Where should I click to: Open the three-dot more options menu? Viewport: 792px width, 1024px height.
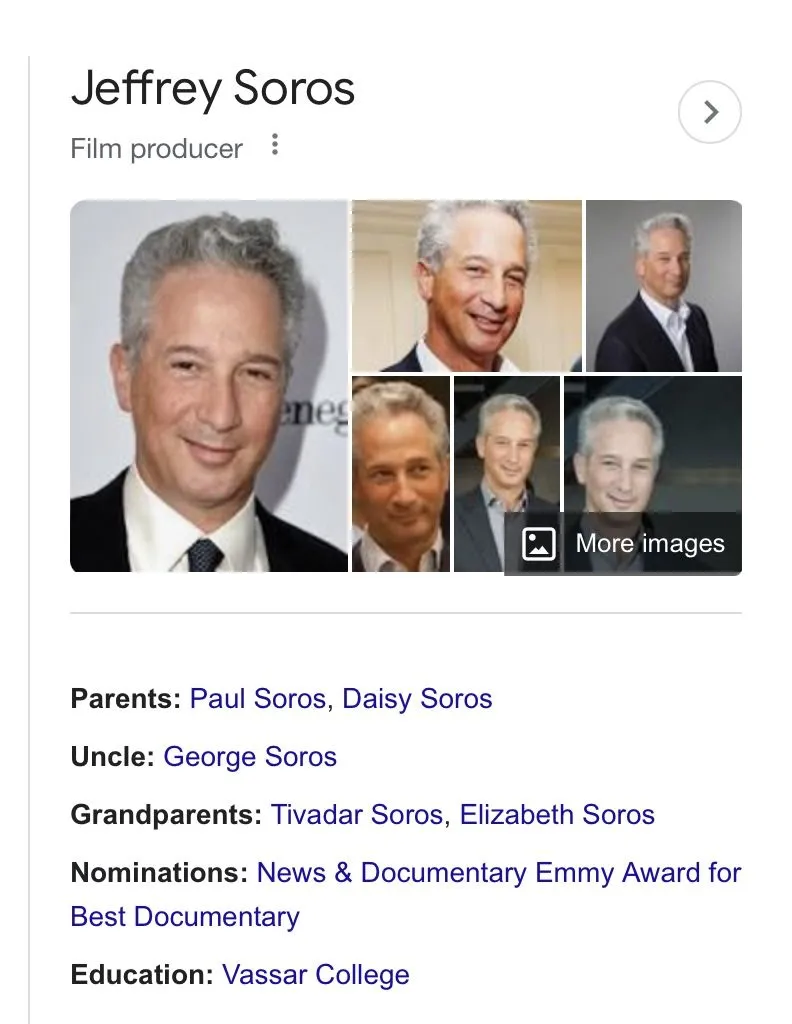(x=275, y=144)
